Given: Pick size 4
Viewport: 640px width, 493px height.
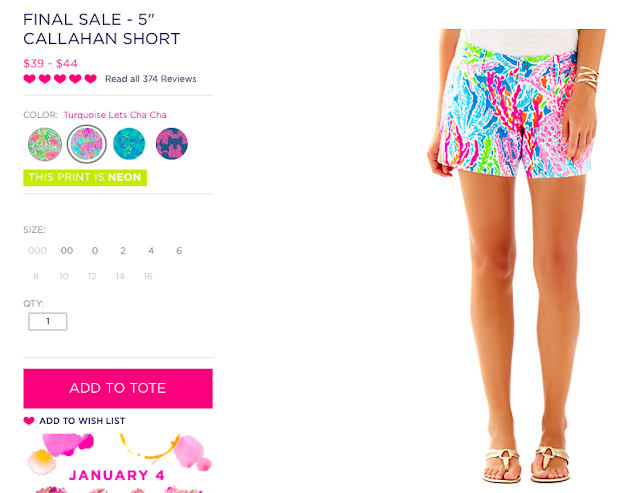Looking at the screenshot, I should coord(151,251).
